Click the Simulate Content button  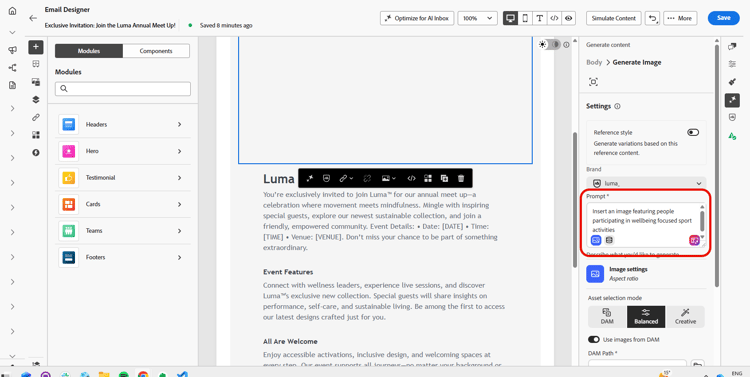[x=614, y=18]
